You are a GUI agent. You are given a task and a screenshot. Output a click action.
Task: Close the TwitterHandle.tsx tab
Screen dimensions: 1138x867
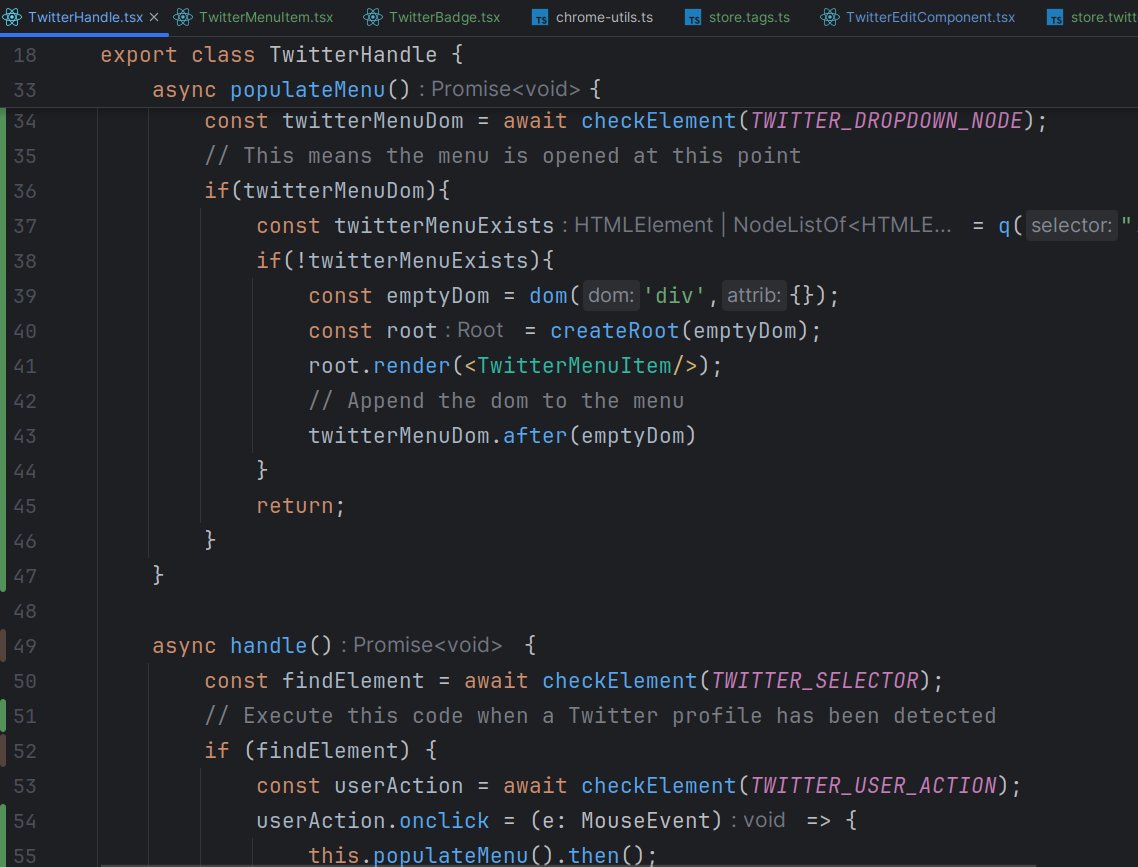154,17
